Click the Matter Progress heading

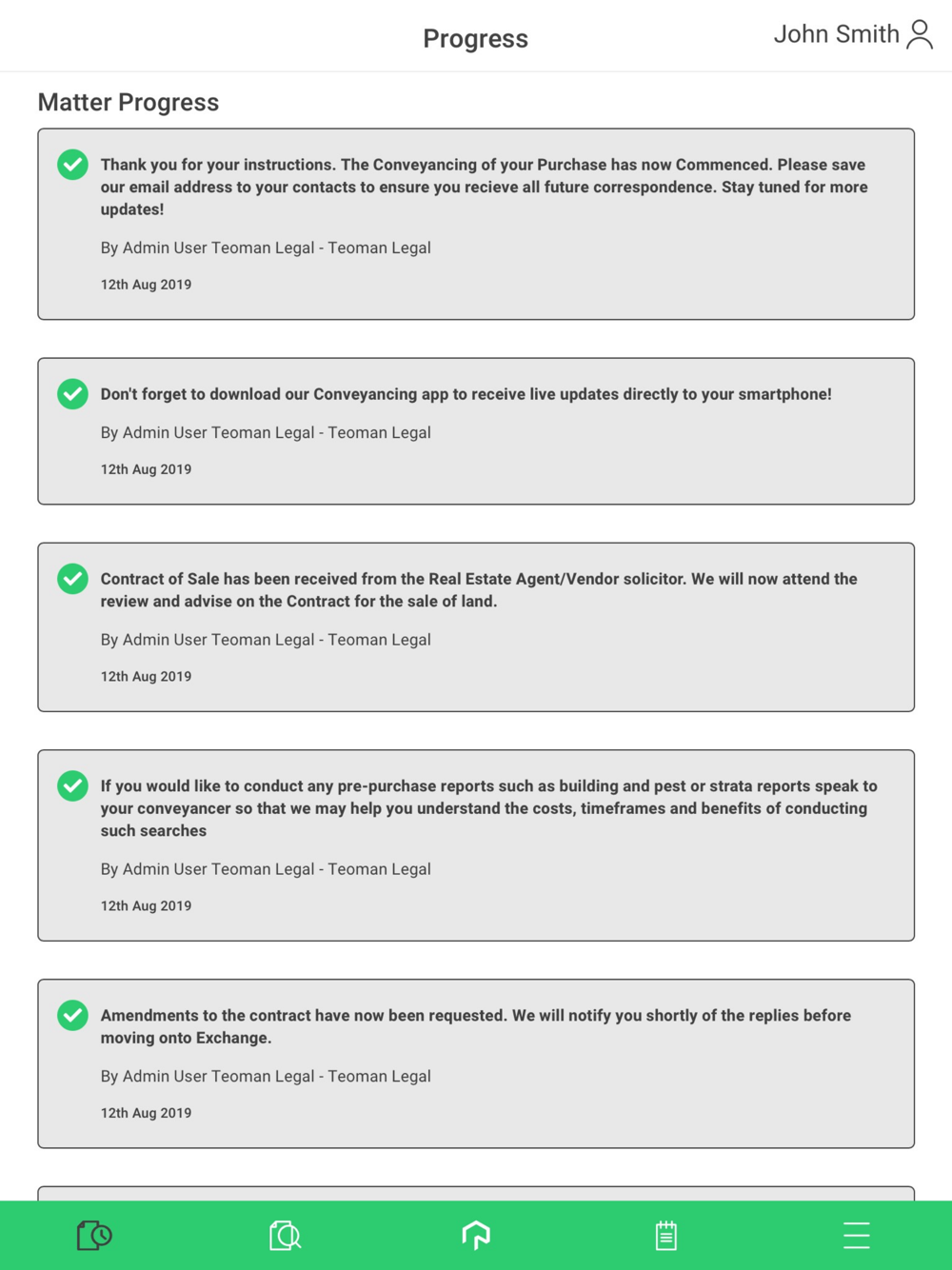[x=129, y=102]
